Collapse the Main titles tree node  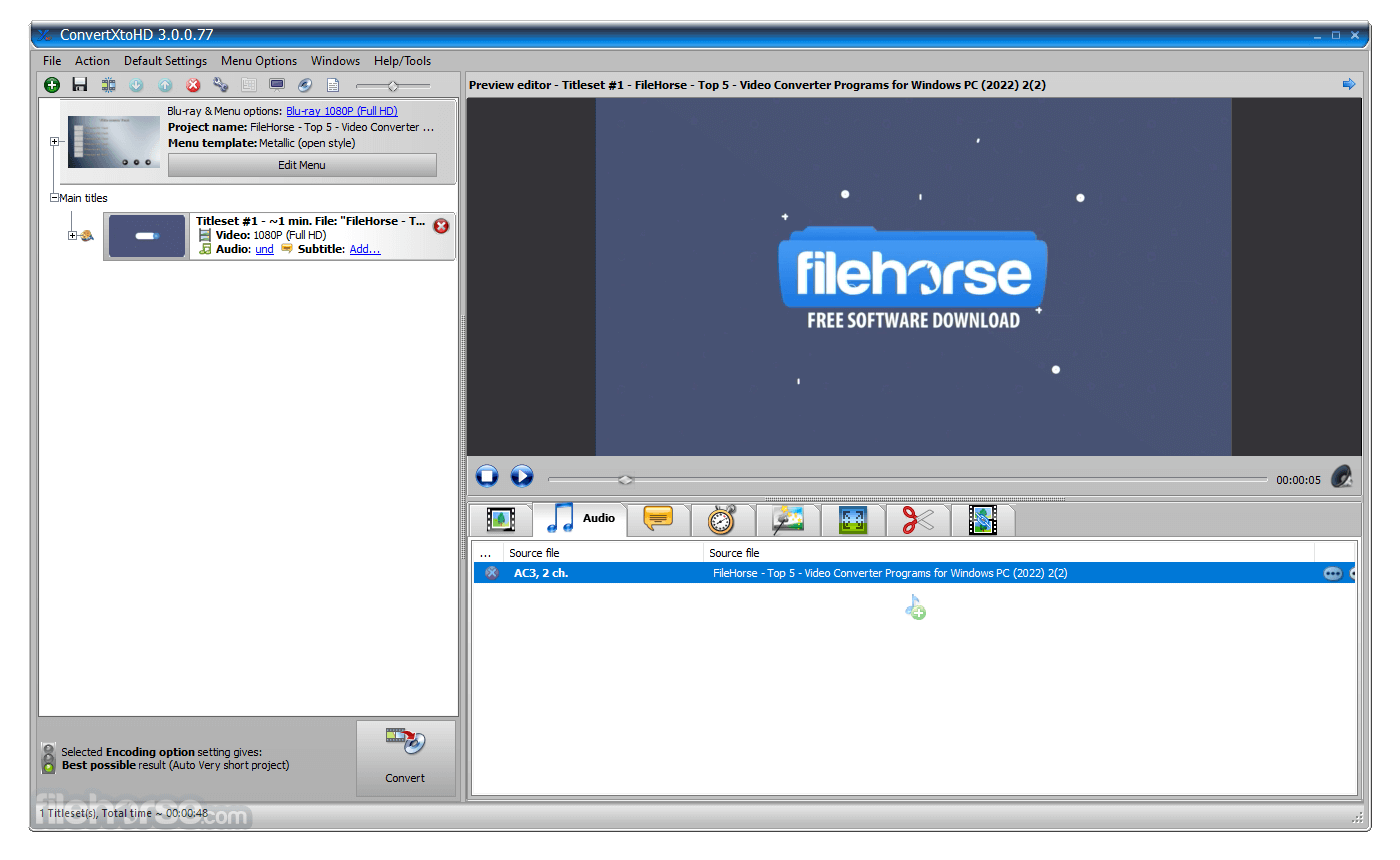click(55, 198)
